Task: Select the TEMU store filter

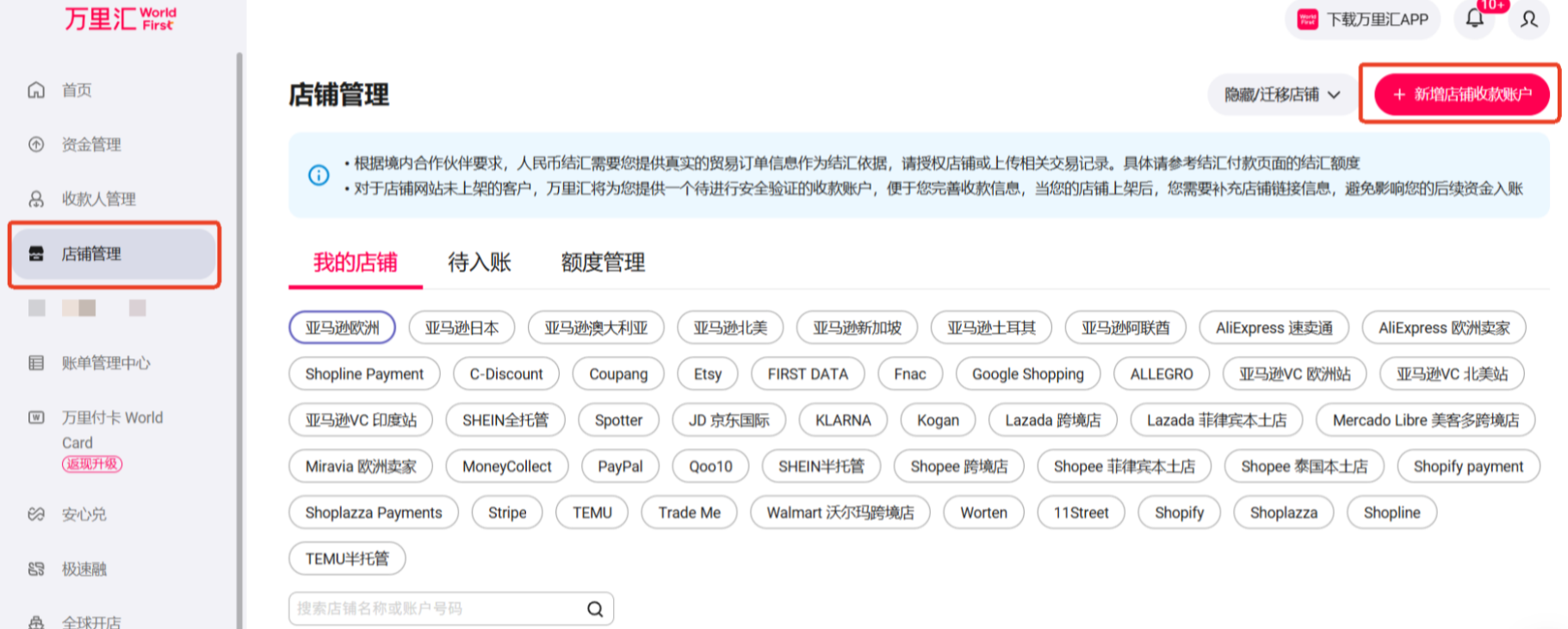Action: pos(592,513)
